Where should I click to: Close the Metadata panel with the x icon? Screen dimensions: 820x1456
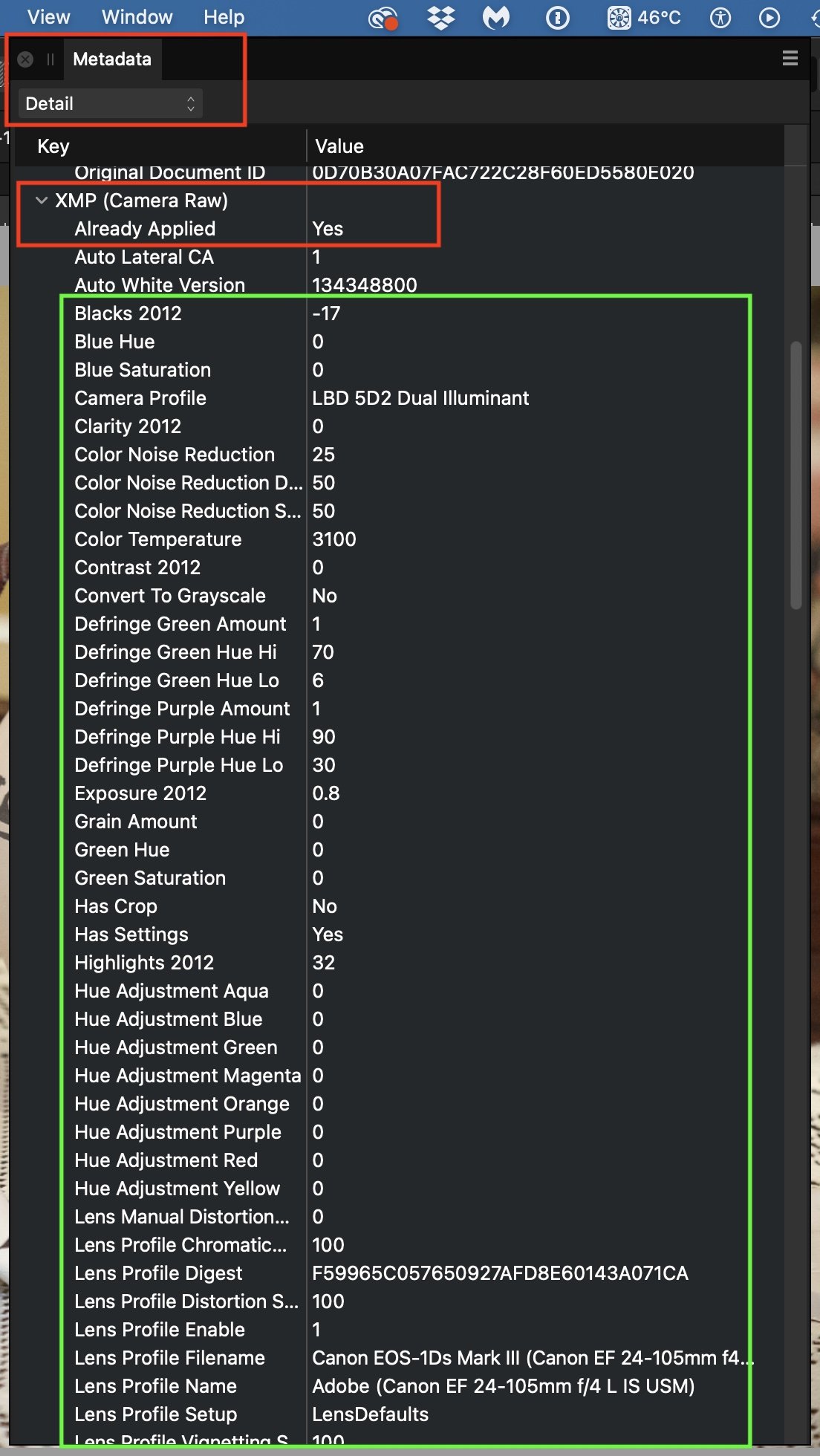click(x=25, y=59)
